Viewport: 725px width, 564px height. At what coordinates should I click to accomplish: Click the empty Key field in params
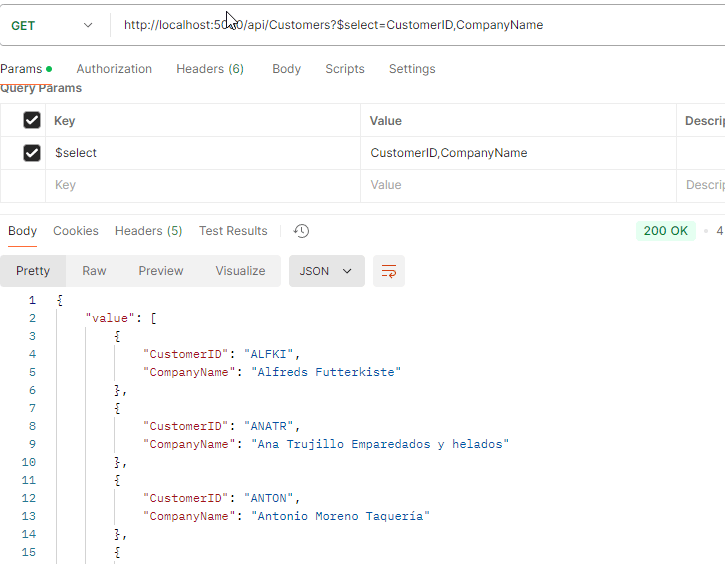[200, 185]
